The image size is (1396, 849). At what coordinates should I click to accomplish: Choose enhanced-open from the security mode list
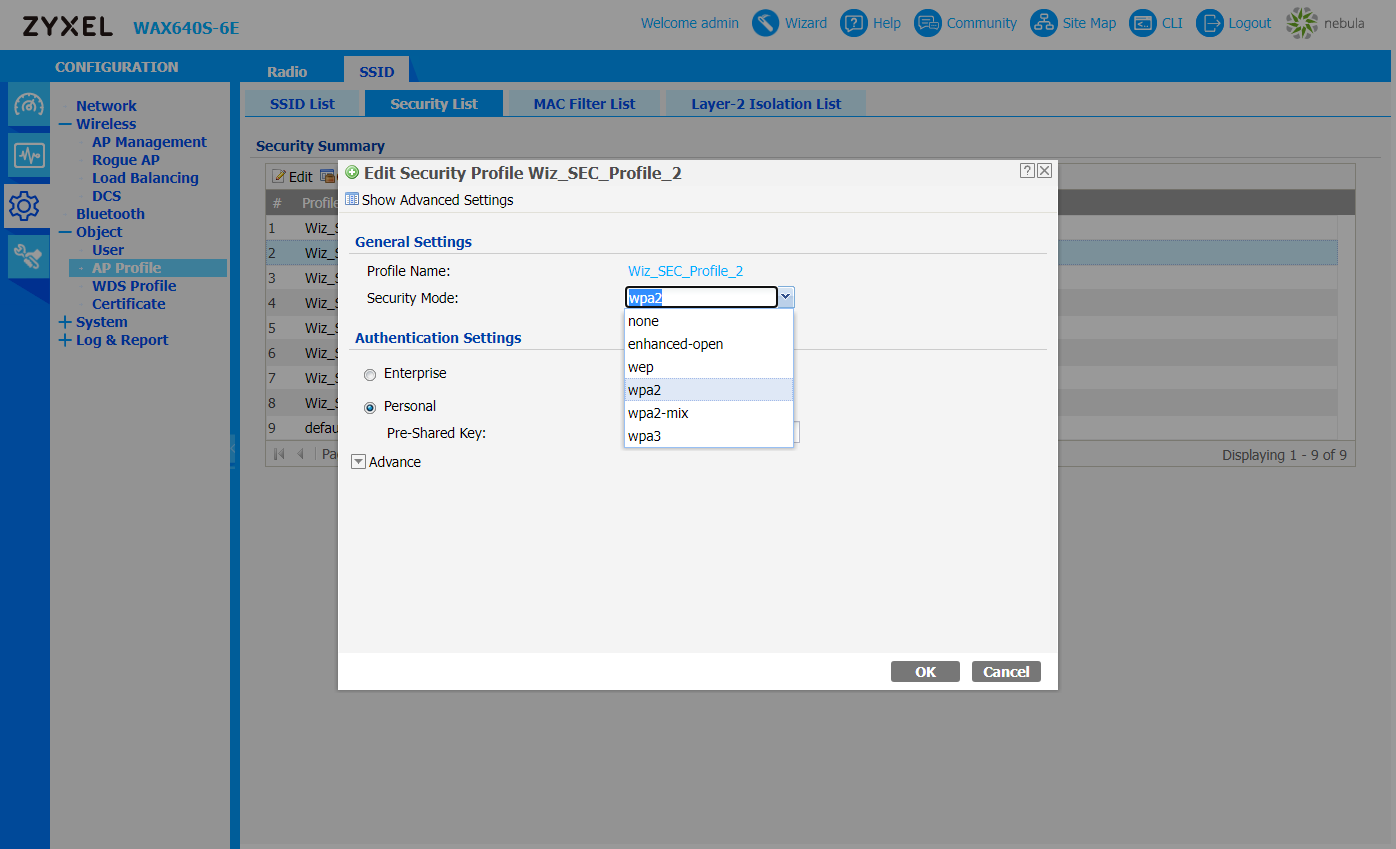tap(708, 344)
